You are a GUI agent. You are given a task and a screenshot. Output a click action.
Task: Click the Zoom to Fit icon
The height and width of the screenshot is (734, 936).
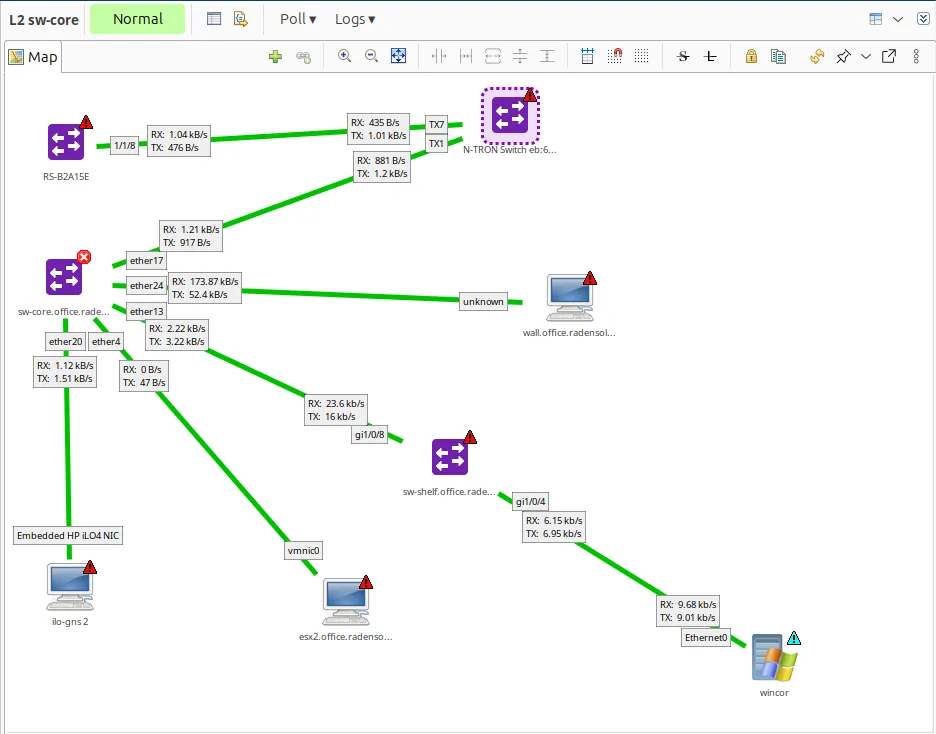click(x=398, y=56)
